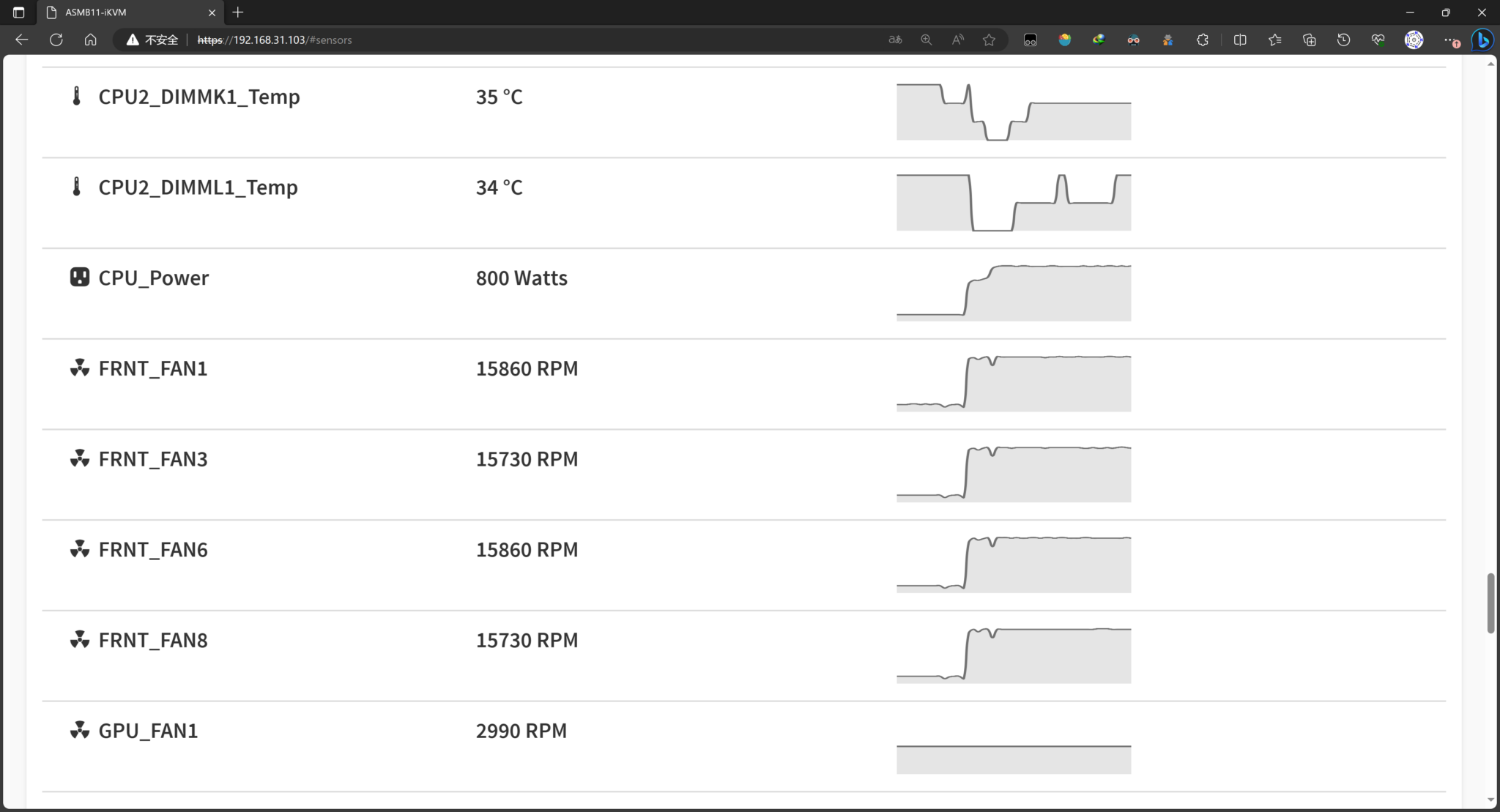1500x812 pixels.
Task: Open the tab actions menu
Action: (x=18, y=12)
